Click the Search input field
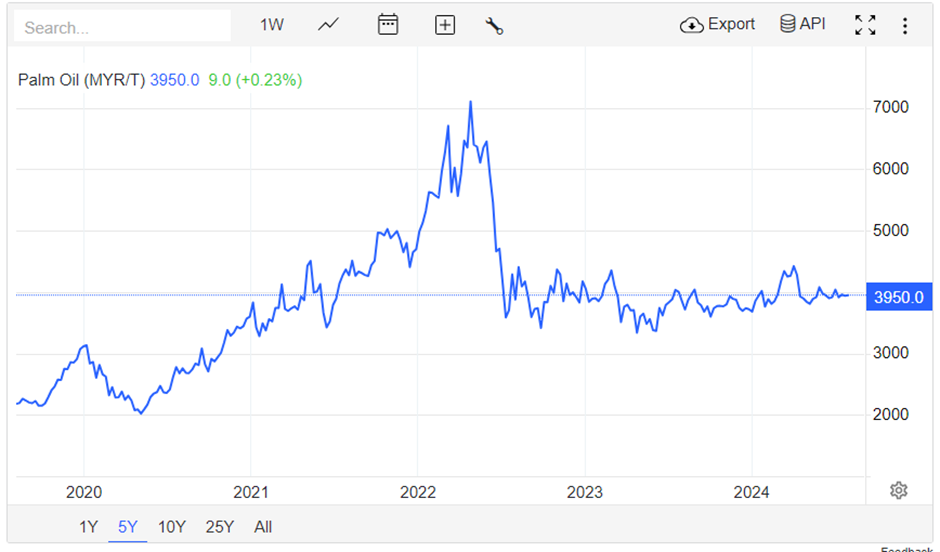Viewport: 940px width, 552px height. (x=122, y=26)
